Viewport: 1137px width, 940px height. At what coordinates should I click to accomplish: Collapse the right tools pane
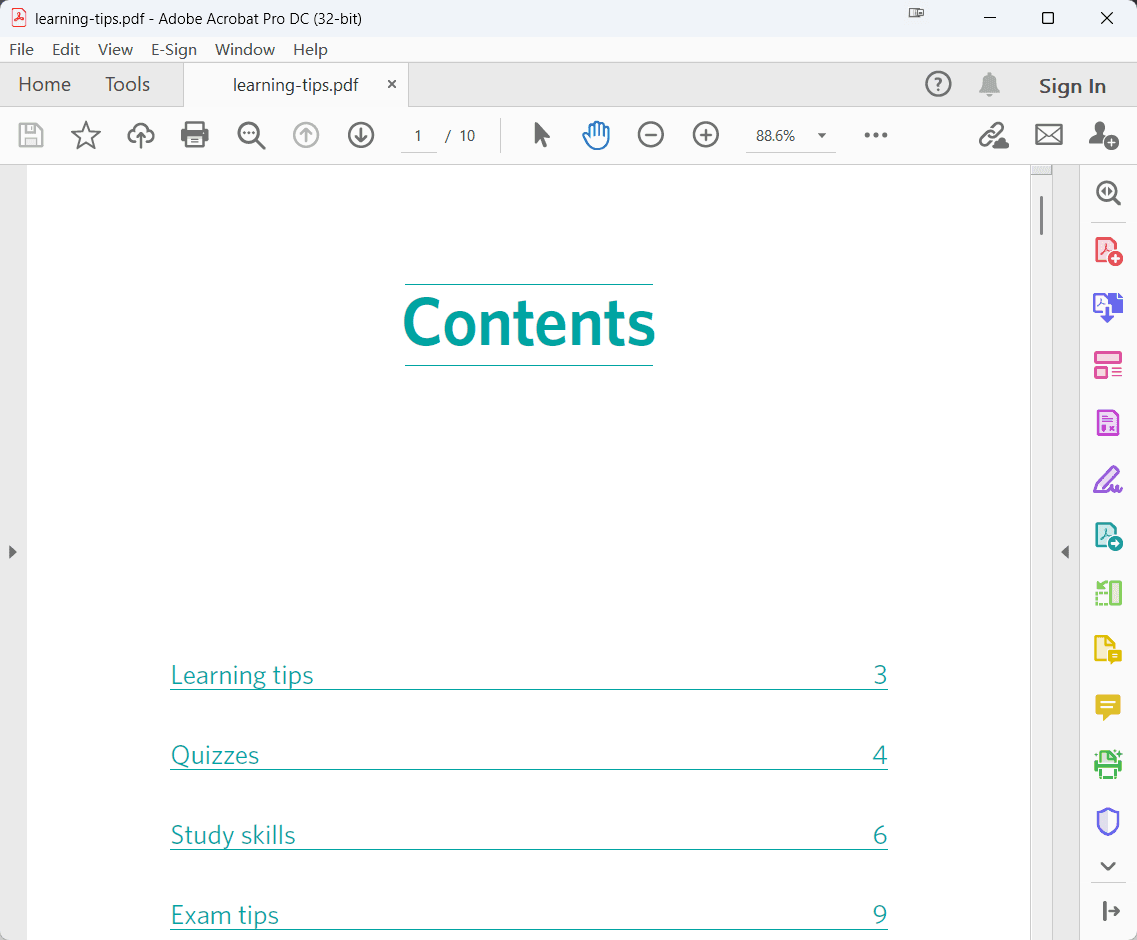(1065, 552)
